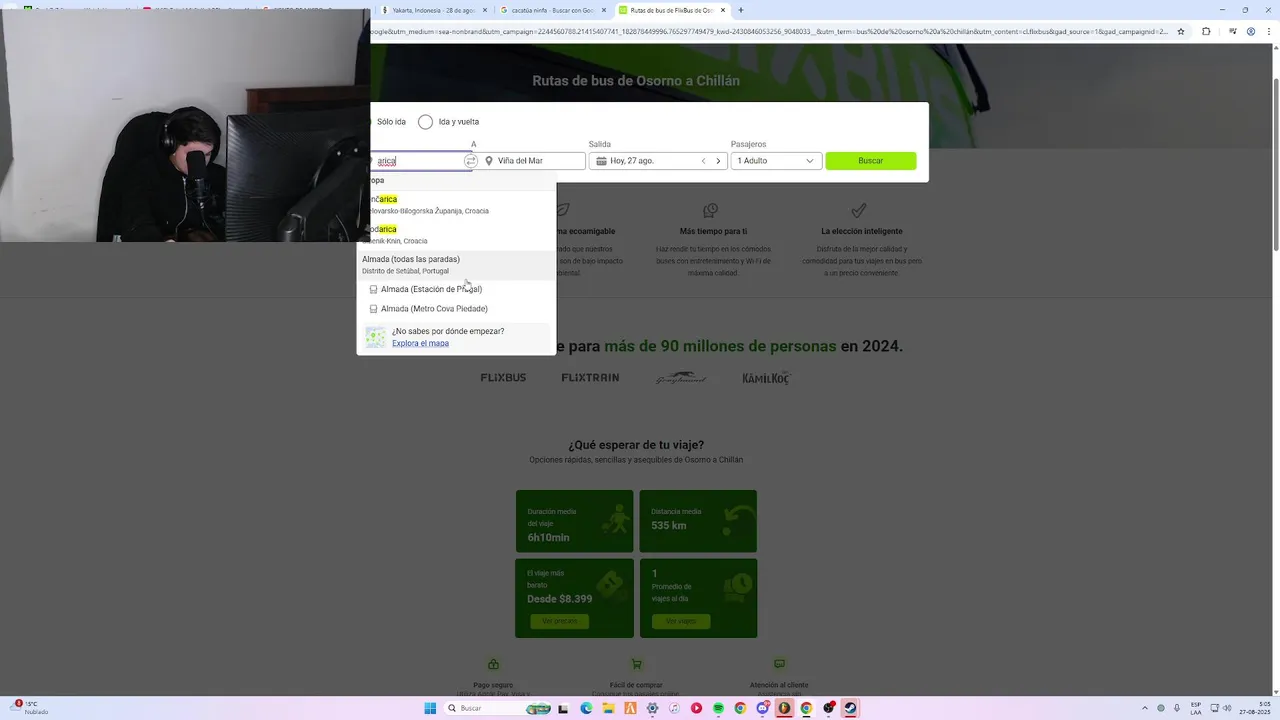The image size is (1280, 720).
Task: Open the Windows Start menu
Action: 430,708
